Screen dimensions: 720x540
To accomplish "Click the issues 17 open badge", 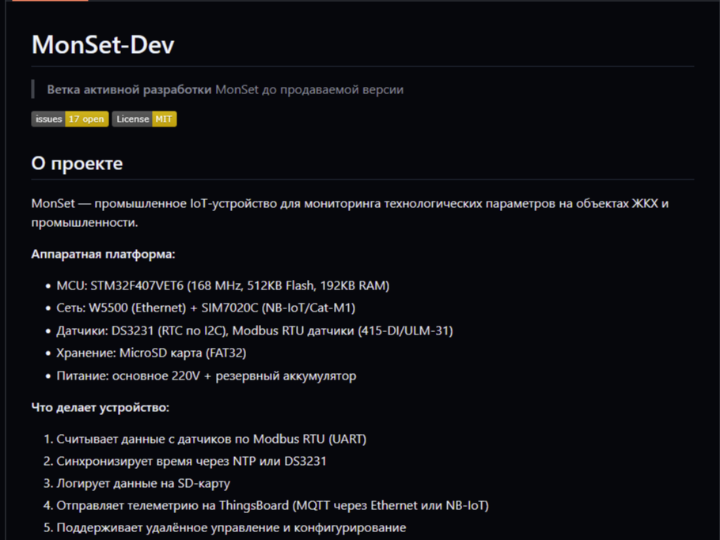I will tap(69, 119).
